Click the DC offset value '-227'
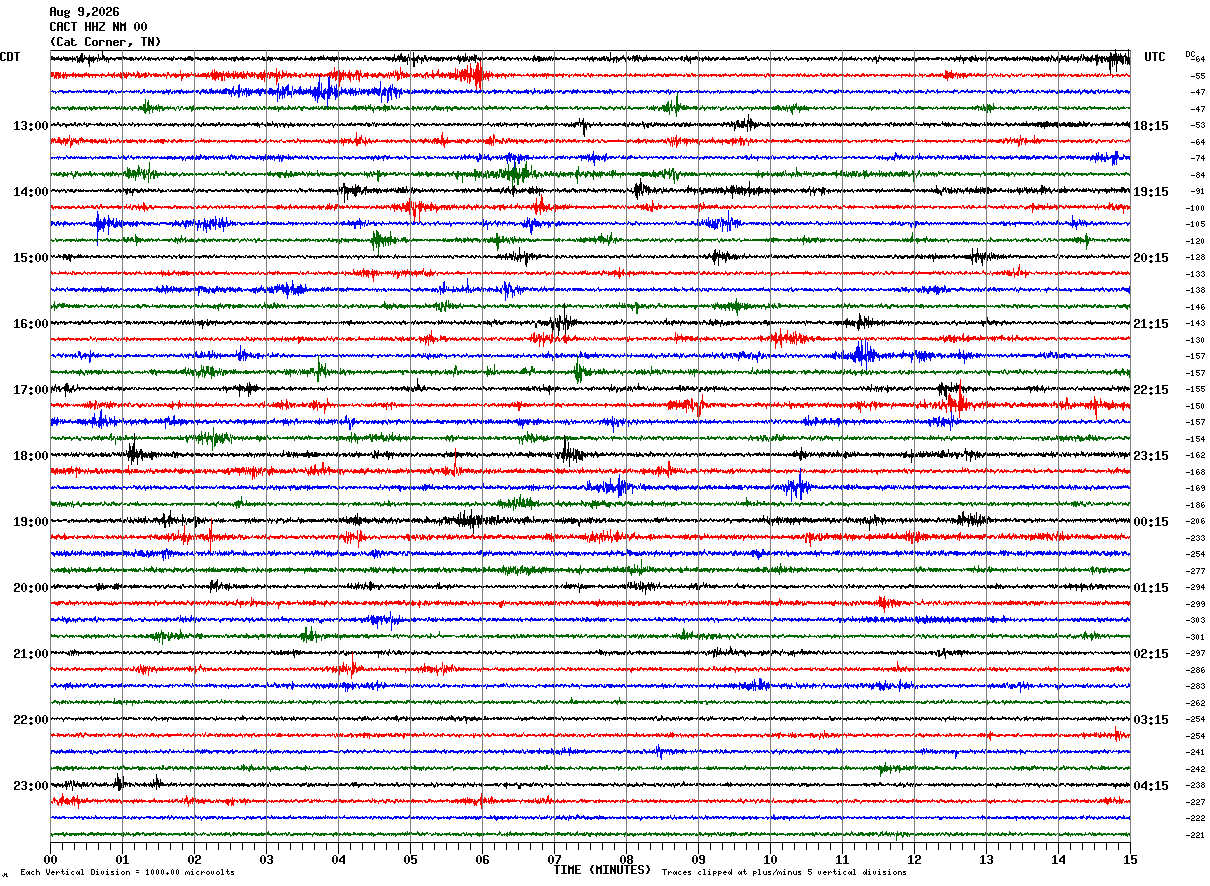This screenshot has height=886, width=1210. coord(1196,802)
